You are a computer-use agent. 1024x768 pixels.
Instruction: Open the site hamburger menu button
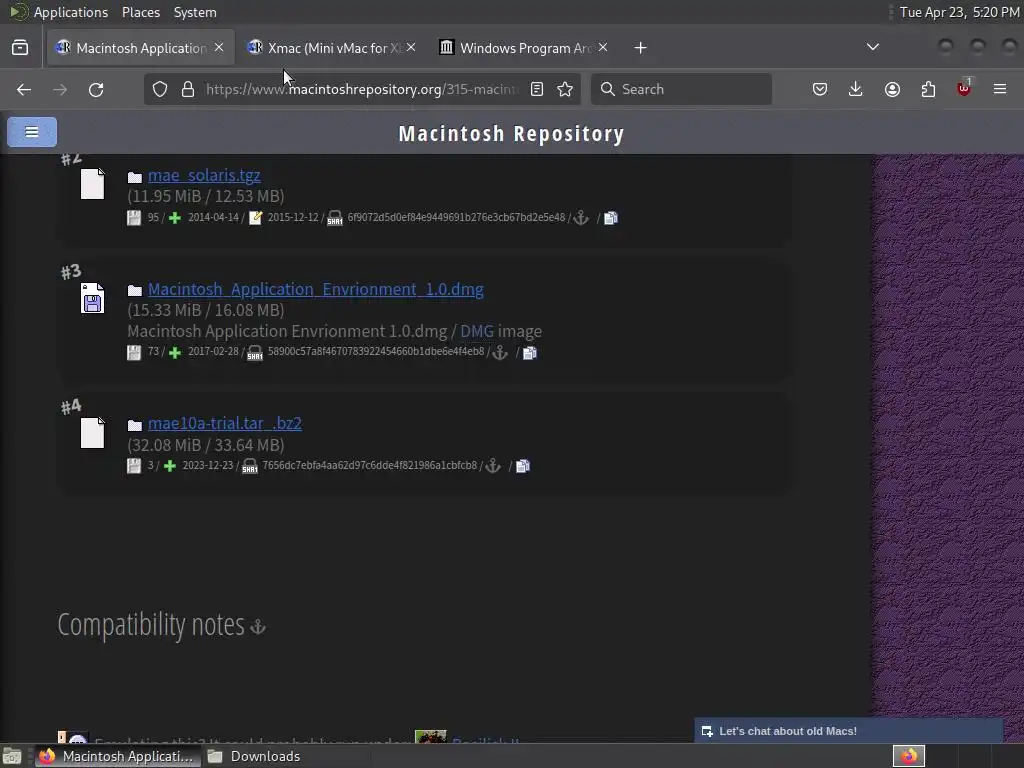point(32,132)
